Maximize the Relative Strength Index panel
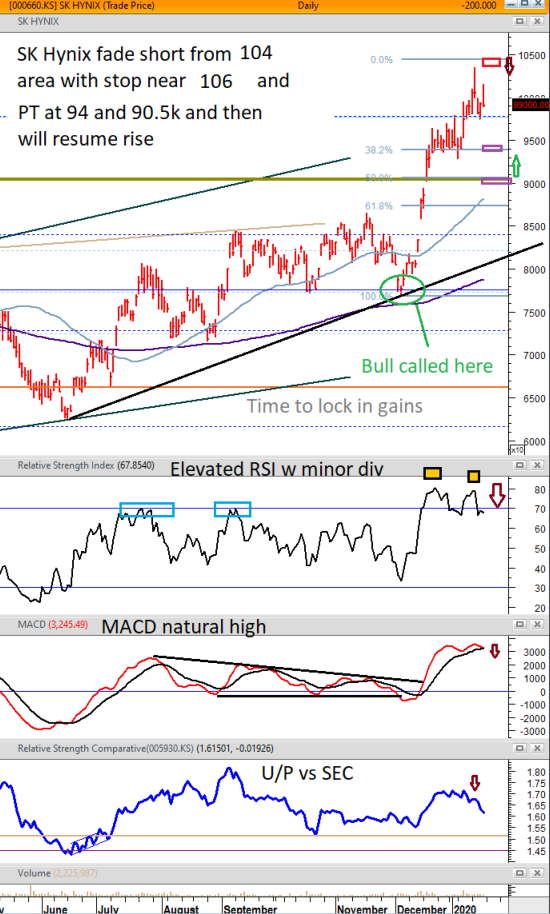This screenshot has width=550, height=914. tap(520, 465)
